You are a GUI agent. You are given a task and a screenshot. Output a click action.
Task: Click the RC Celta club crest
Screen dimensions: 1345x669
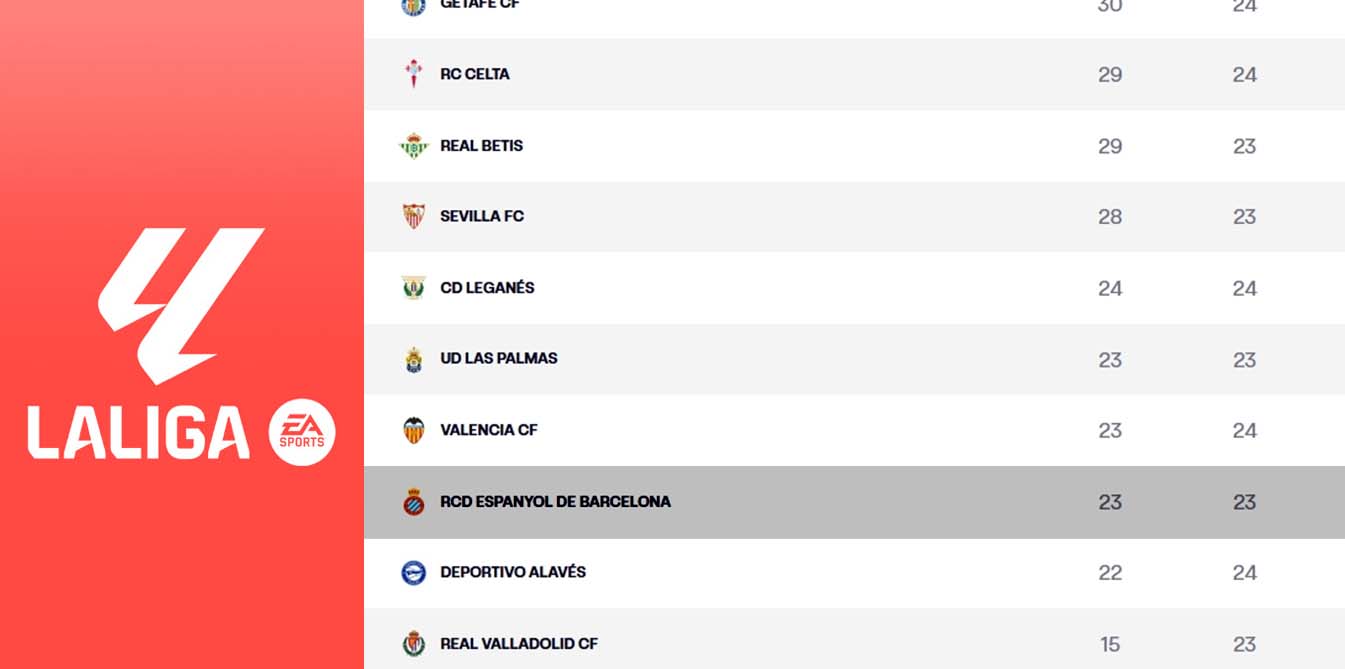point(413,74)
